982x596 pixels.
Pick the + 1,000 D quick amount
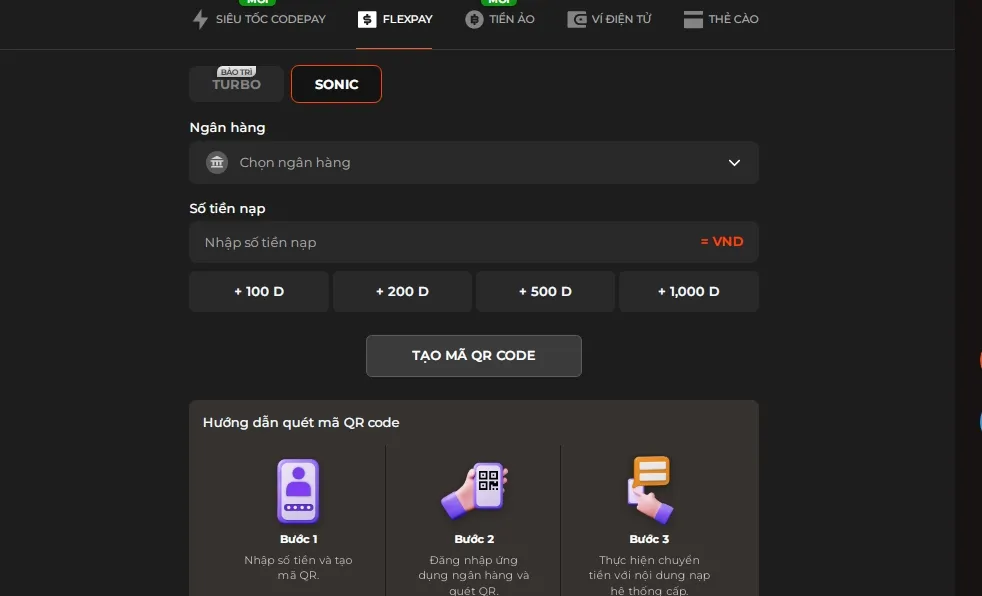tap(688, 292)
